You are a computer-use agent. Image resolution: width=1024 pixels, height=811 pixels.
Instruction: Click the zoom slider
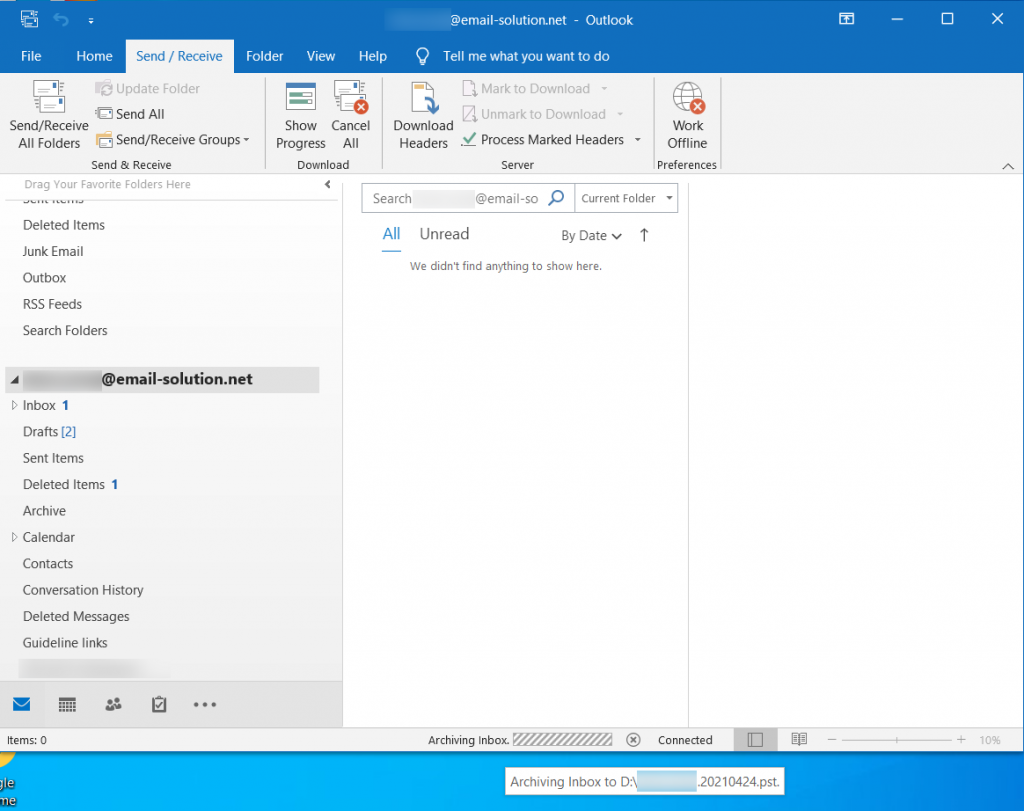tap(897, 740)
